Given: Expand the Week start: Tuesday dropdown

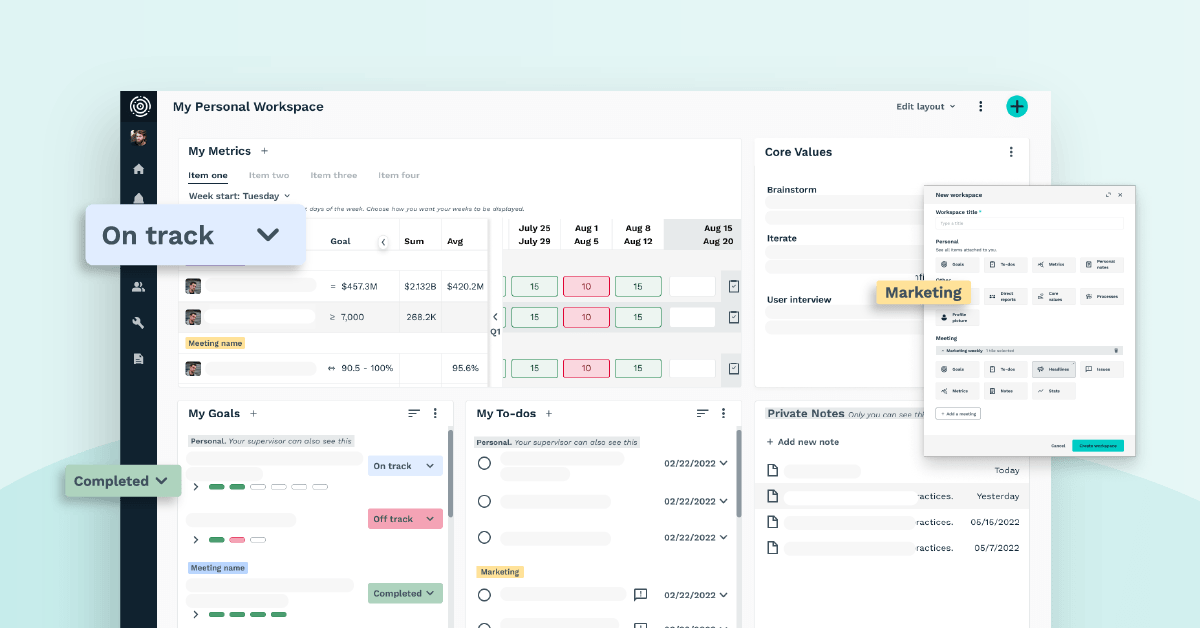Looking at the screenshot, I should (239, 196).
